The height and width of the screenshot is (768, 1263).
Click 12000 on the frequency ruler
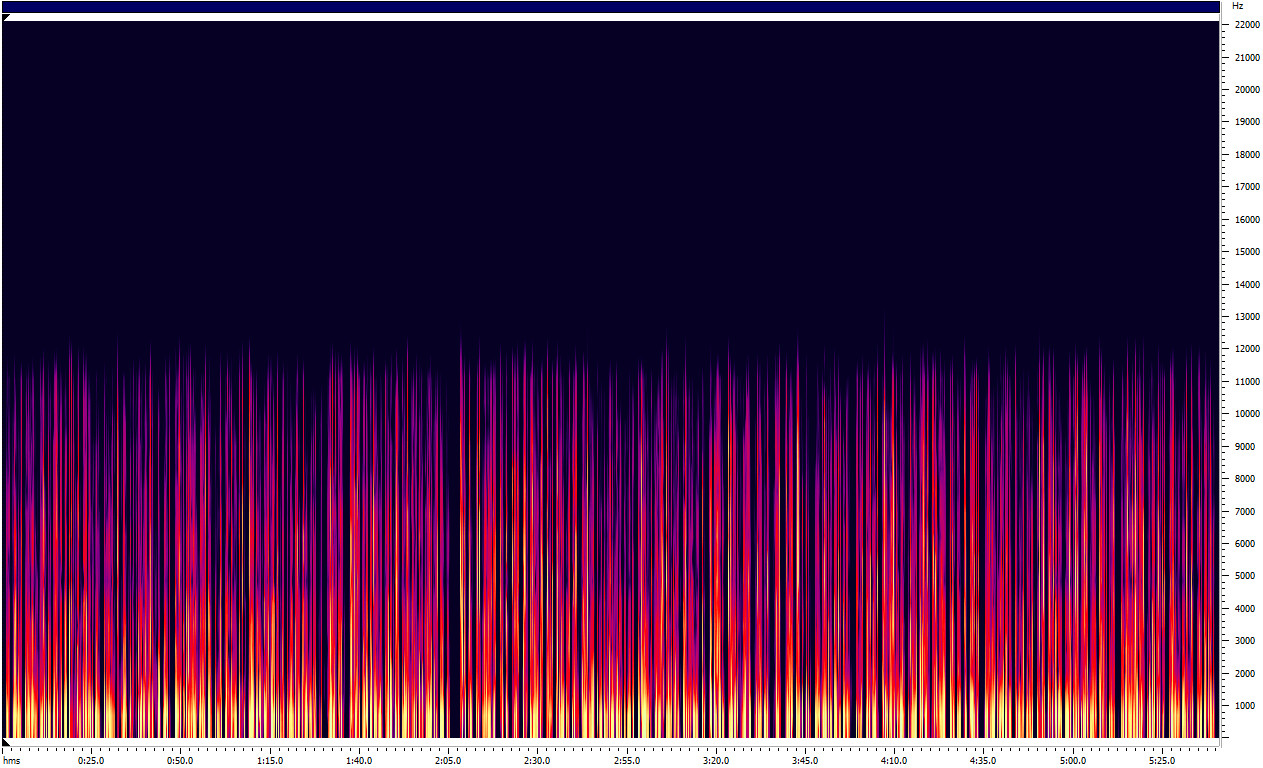1246,349
